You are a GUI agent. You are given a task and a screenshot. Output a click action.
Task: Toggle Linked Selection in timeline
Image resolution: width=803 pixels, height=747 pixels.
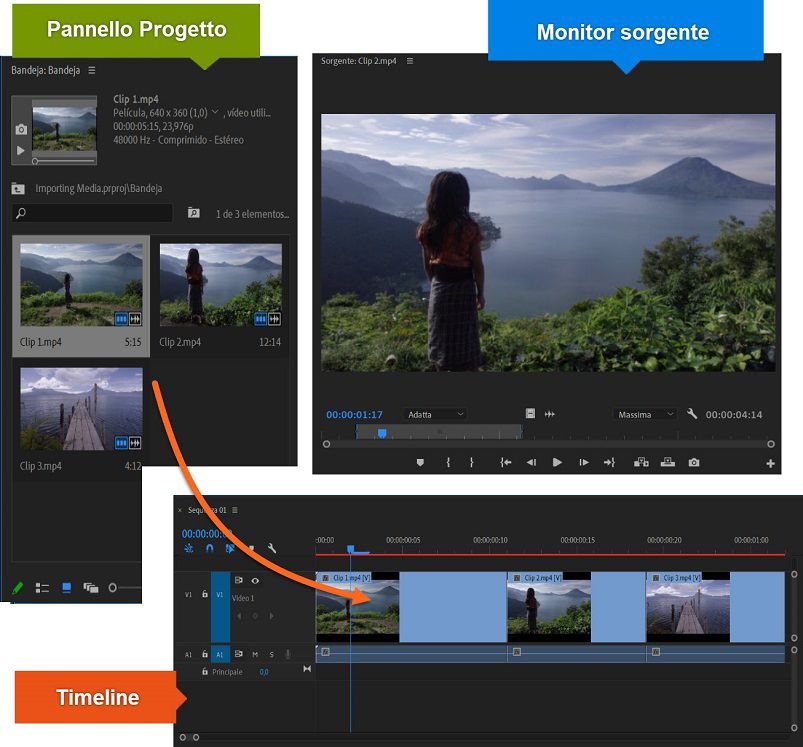coord(230,548)
